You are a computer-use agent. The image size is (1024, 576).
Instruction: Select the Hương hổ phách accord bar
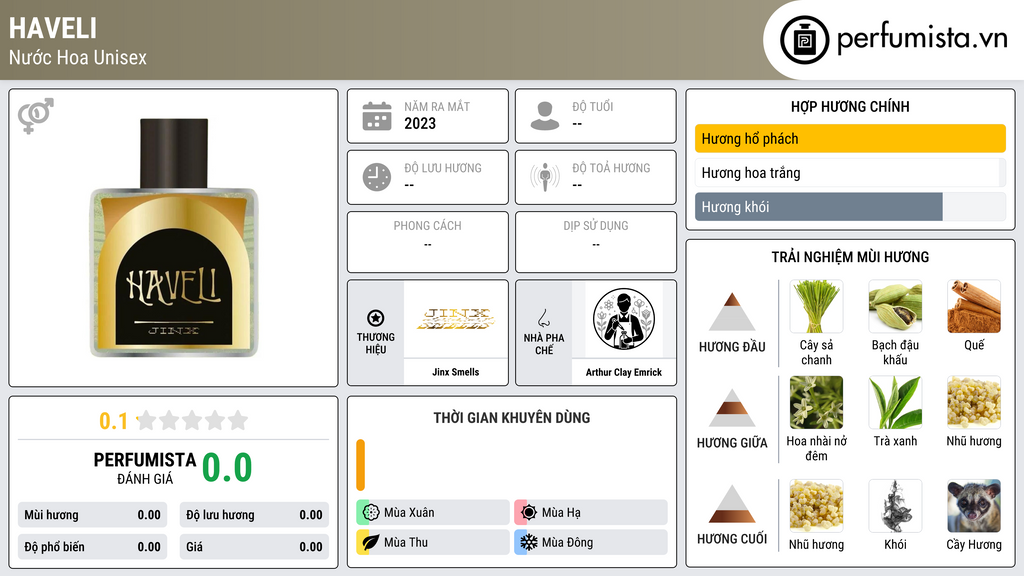[x=850, y=138]
